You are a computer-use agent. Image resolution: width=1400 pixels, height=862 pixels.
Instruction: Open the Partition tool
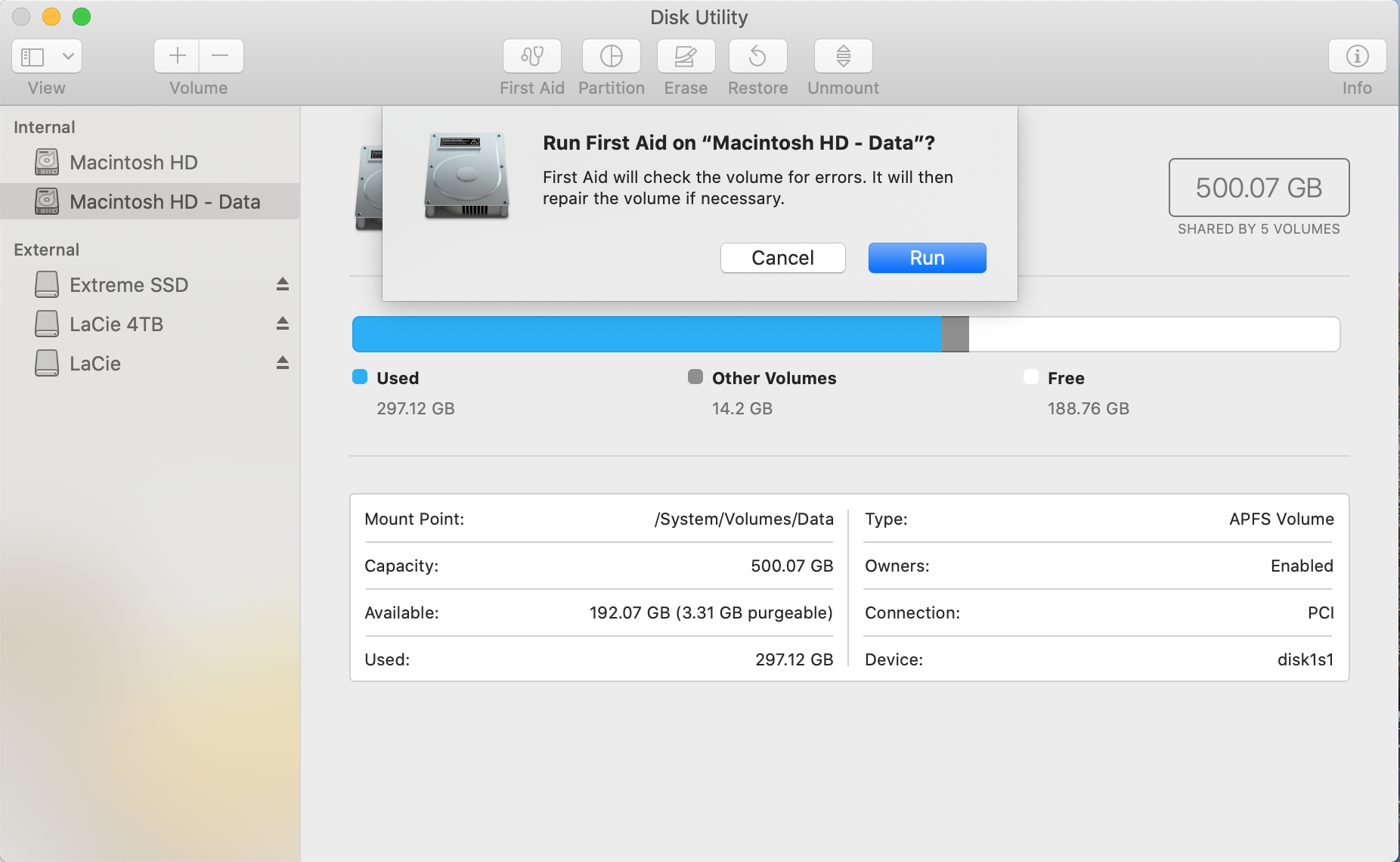tap(611, 57)
